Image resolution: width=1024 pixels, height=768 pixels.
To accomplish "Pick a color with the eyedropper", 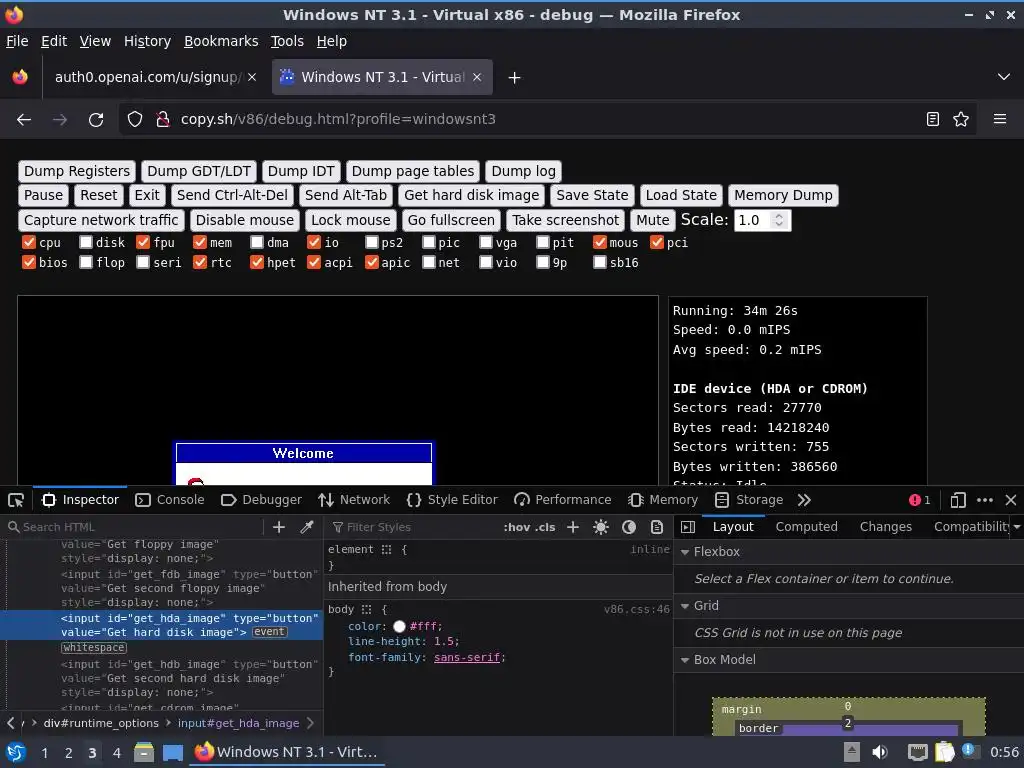I will pos(306,527).
